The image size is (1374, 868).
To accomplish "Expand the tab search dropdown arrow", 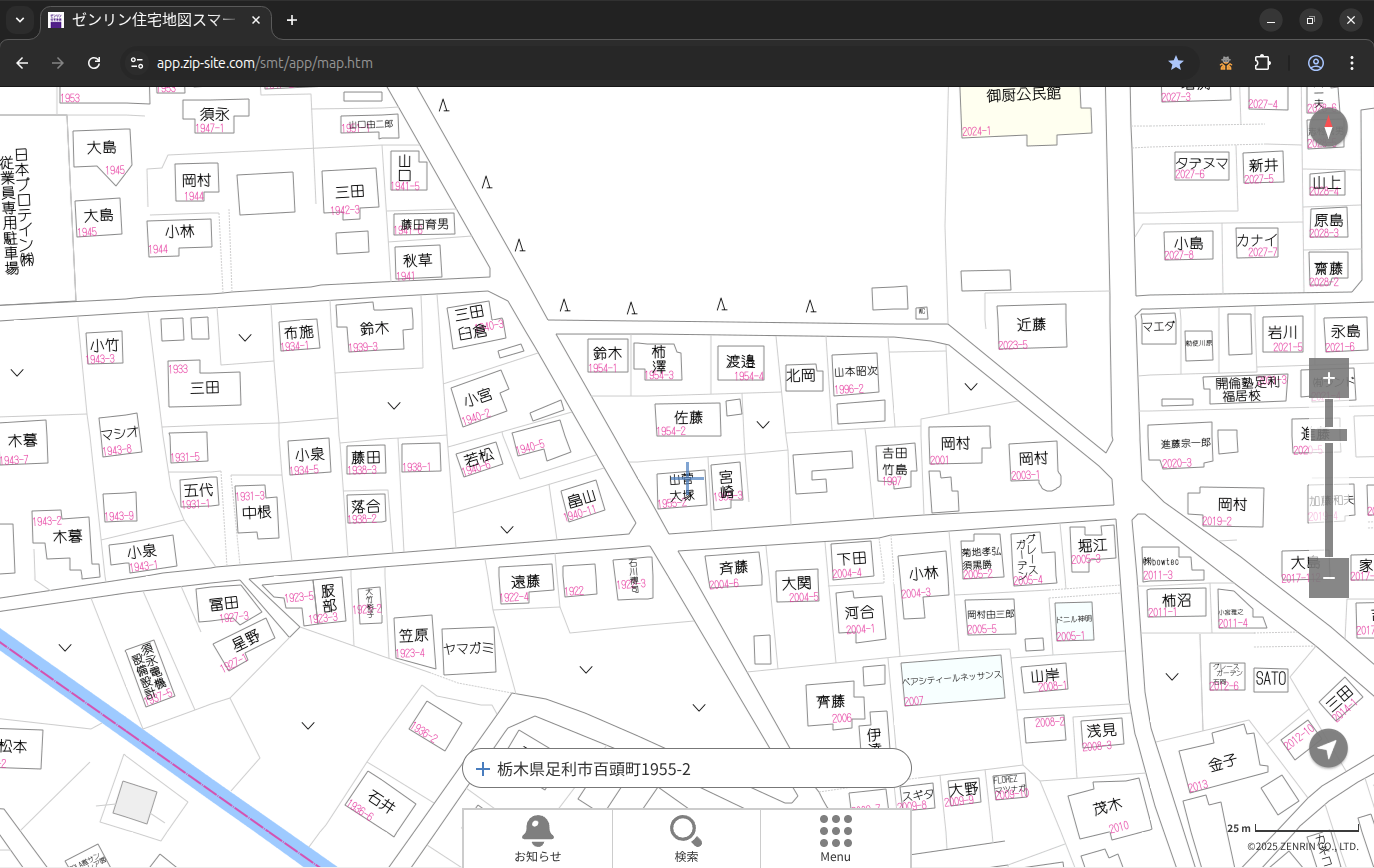I will click(x=20, y=20).
